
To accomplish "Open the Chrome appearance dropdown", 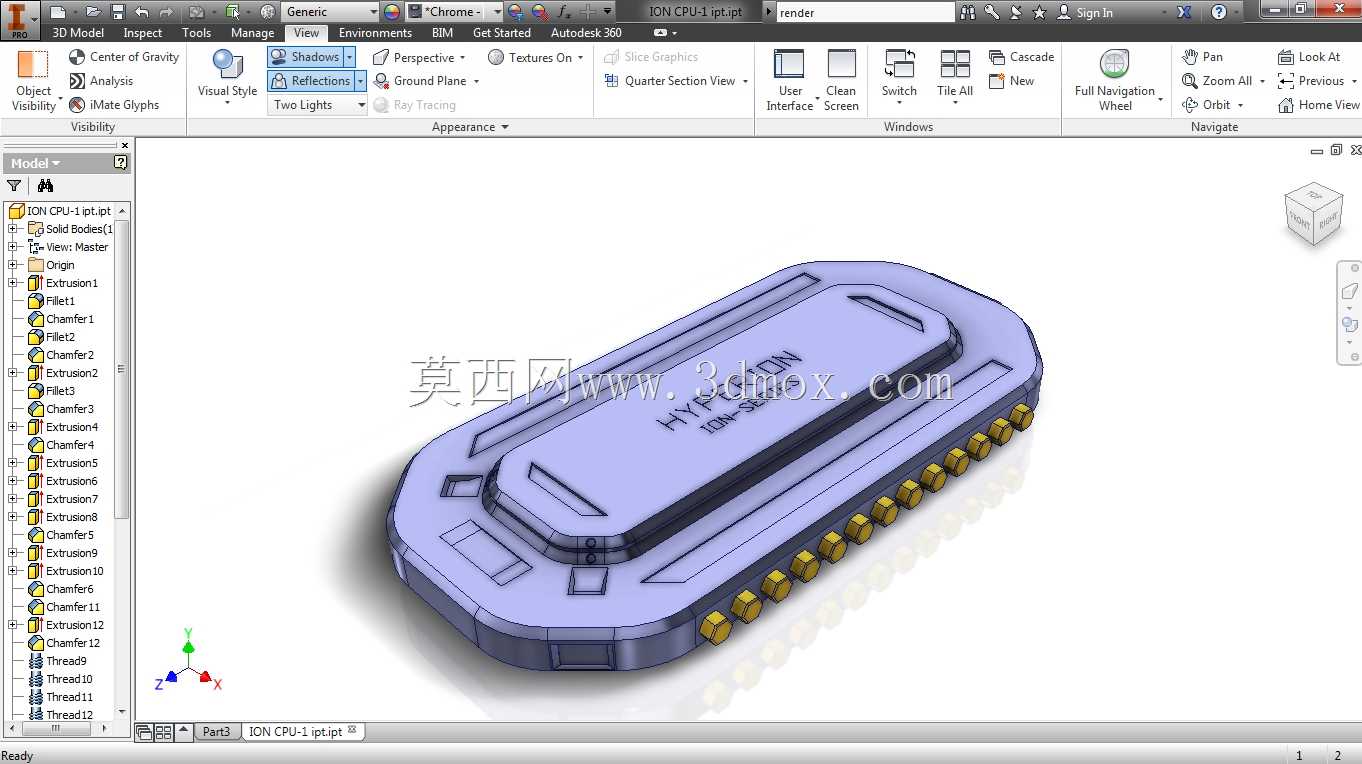I will pos(496,12).
